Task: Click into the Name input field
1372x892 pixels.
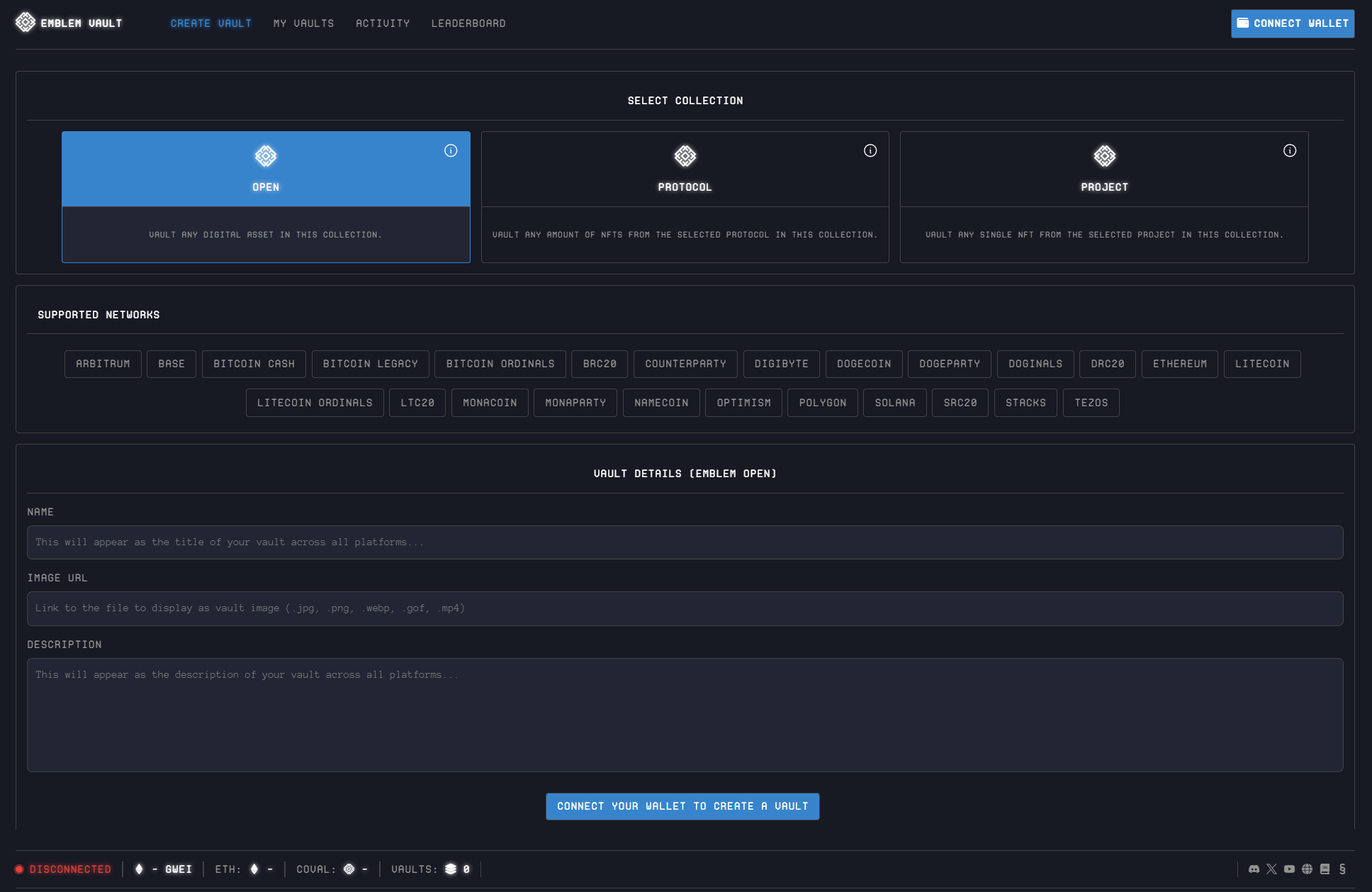Action: (x=685, y=542)
